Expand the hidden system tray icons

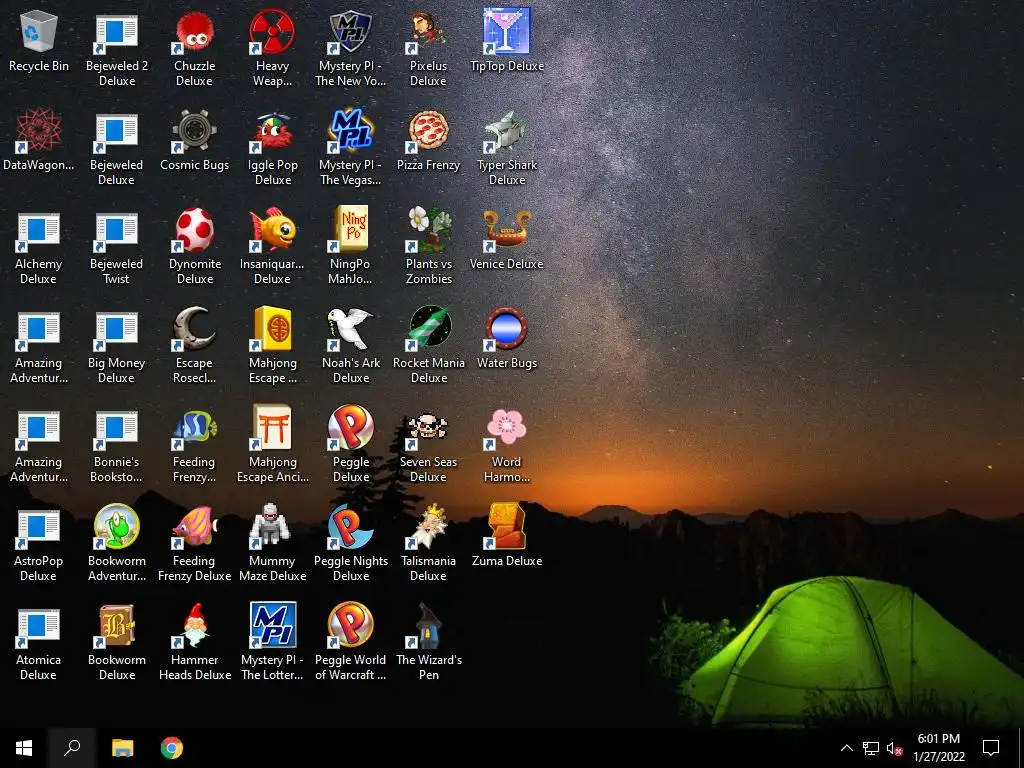(846, 748)
